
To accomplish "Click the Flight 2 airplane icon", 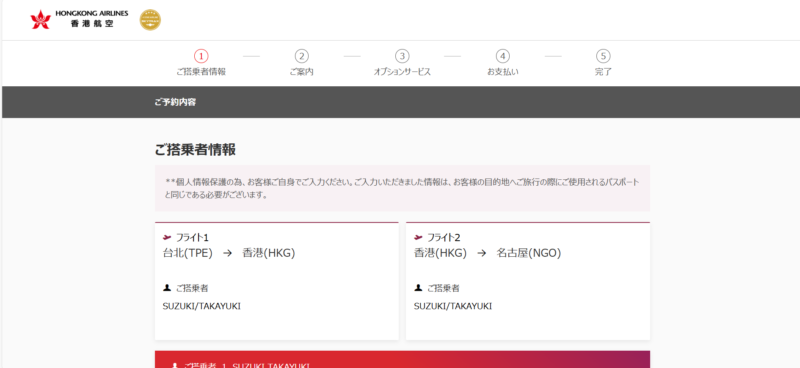I will point(418,237).
